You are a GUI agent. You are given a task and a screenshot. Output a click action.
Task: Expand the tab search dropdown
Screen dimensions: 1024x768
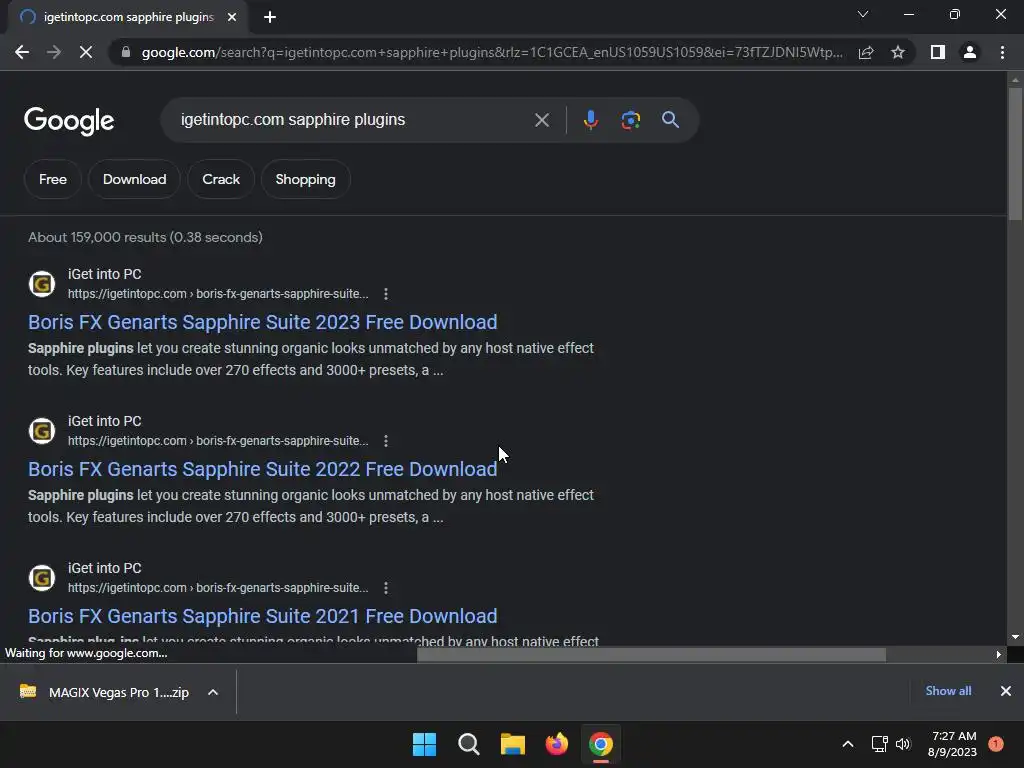click(x=863, y=14)
